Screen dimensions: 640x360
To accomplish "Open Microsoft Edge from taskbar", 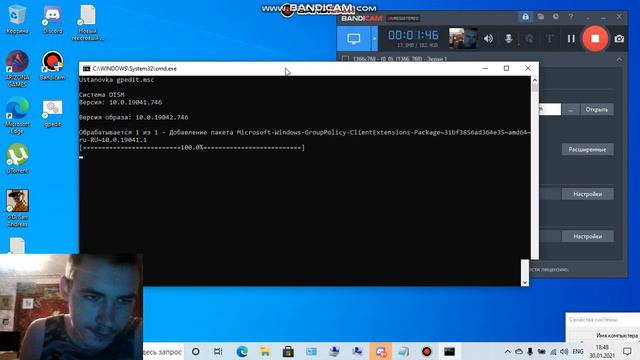I will click(x=242, y=351).
